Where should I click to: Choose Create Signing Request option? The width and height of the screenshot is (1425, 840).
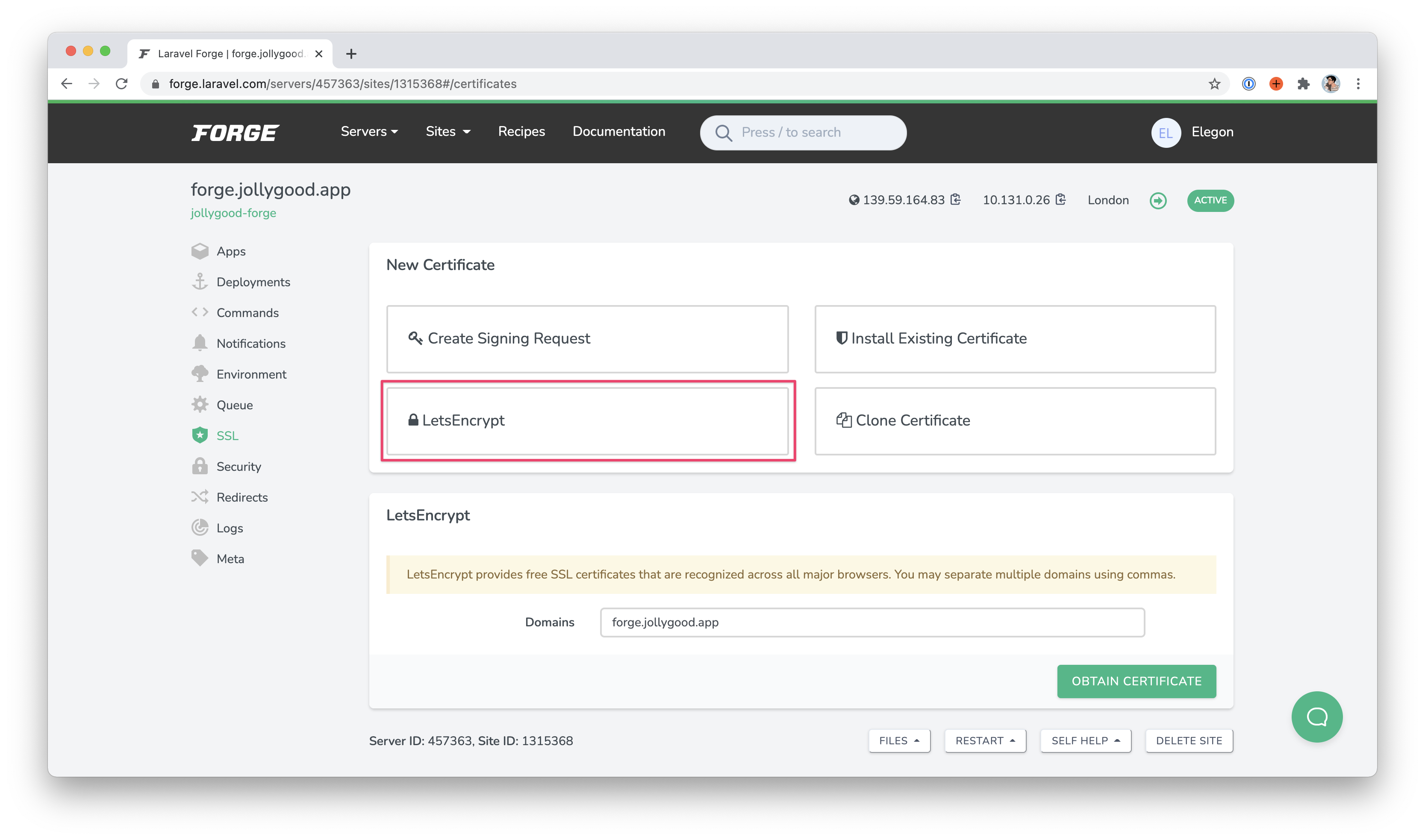coord(587,338)
